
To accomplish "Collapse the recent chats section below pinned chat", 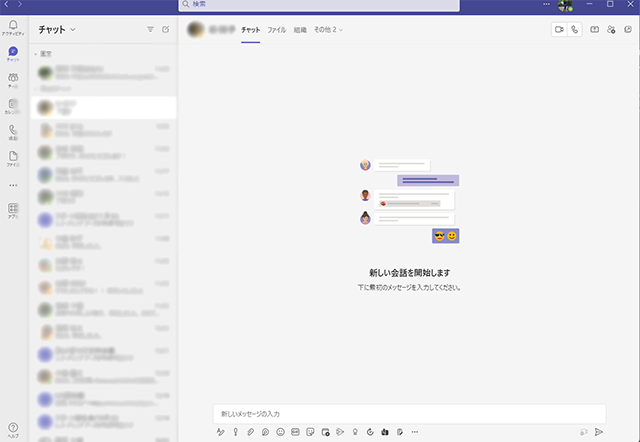I will pos(53,88).
